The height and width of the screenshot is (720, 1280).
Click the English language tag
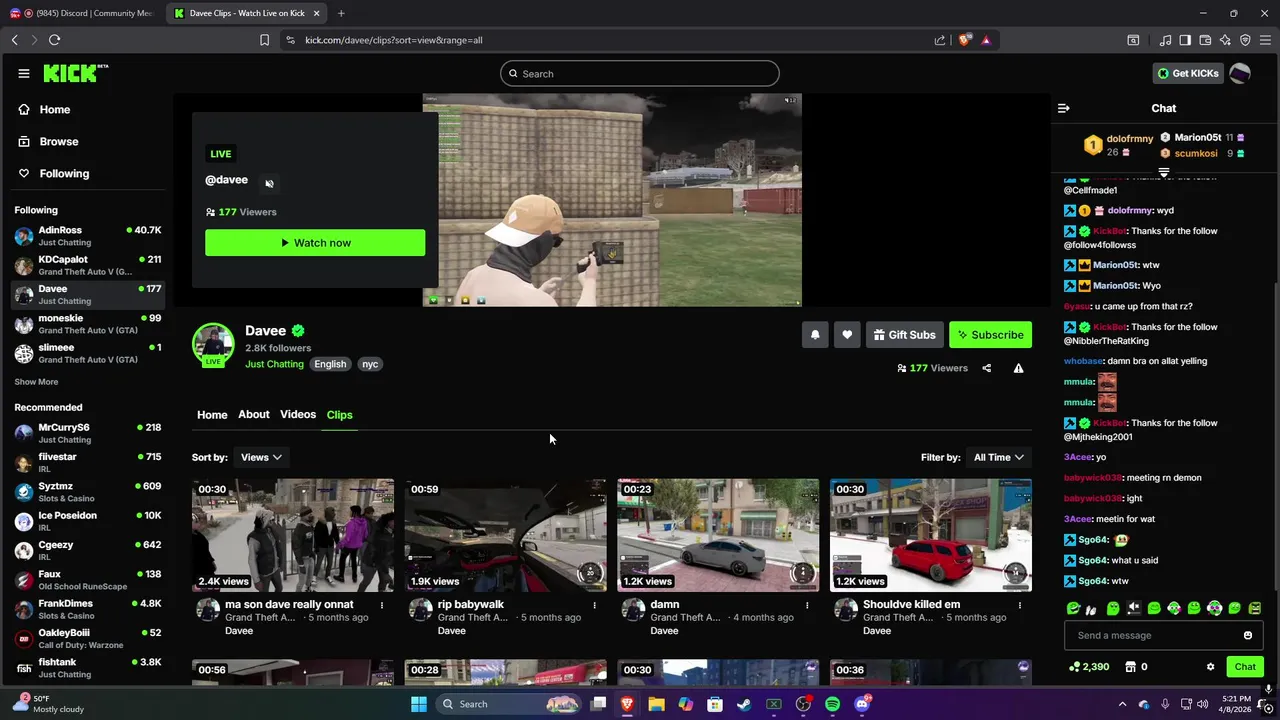330,364
